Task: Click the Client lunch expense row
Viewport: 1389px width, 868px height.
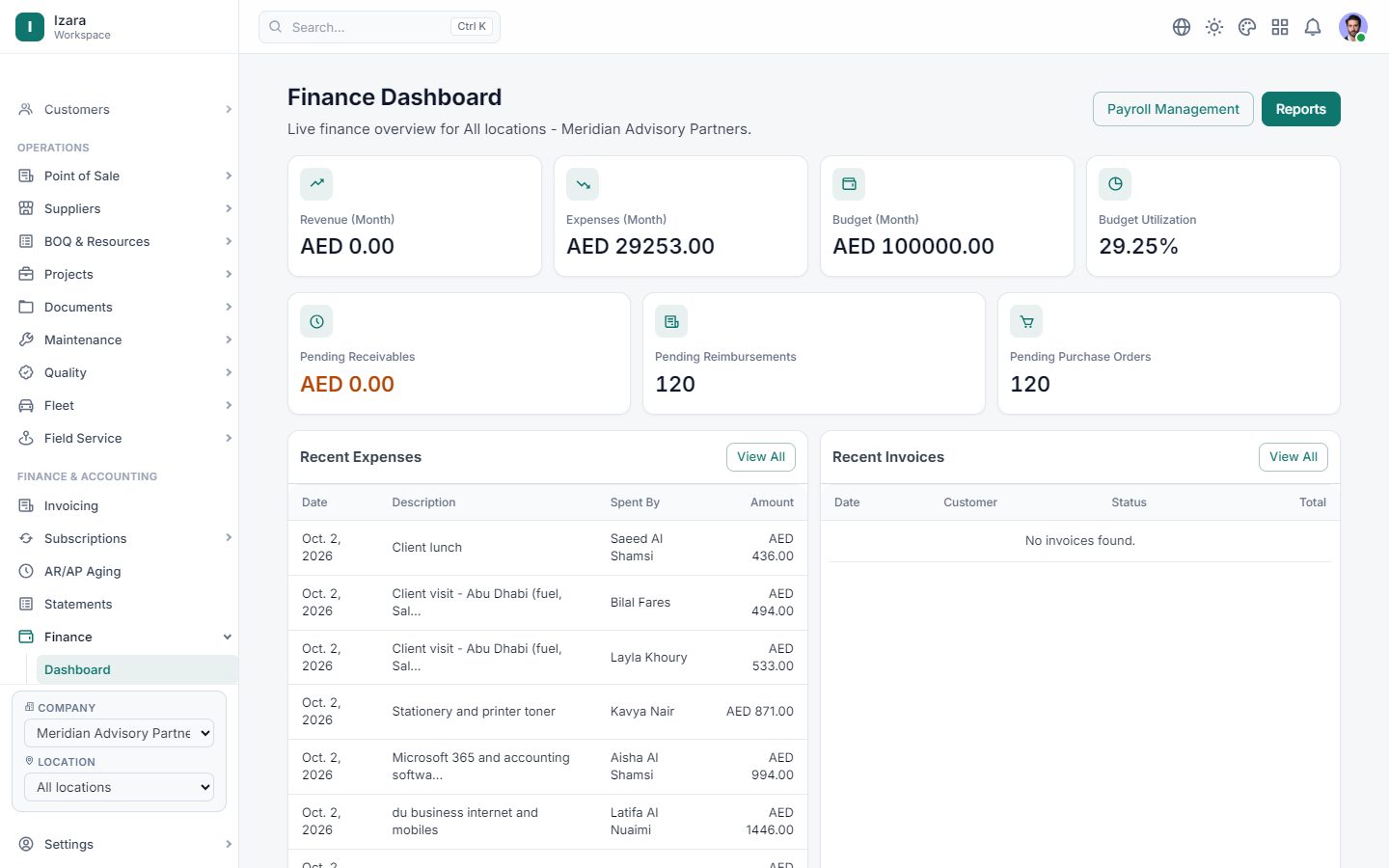Action: point(548,548)
